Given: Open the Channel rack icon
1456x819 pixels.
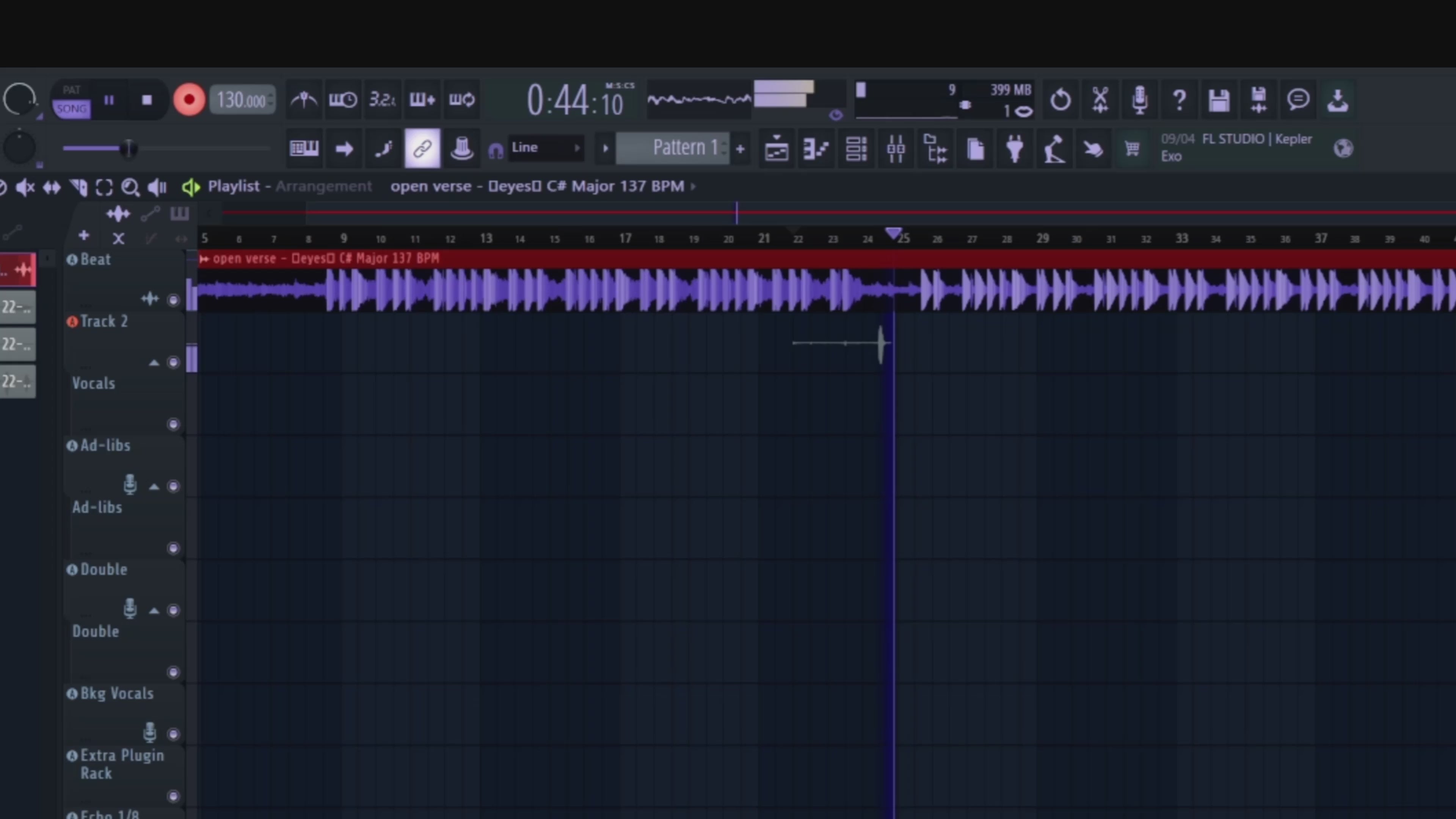Looking at the screenshot, I should click(x=856, y=149).
